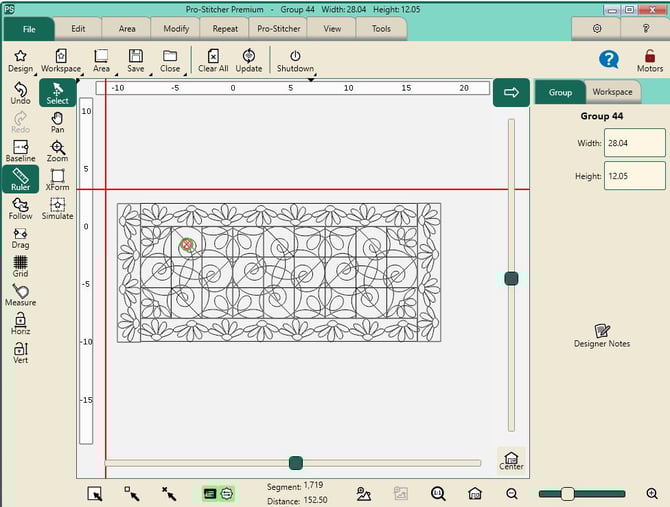Image resolution: width=670 pixels, height=507 pixels.
Task: Toggle the Grid display
Action: click(x=21, y=267)
